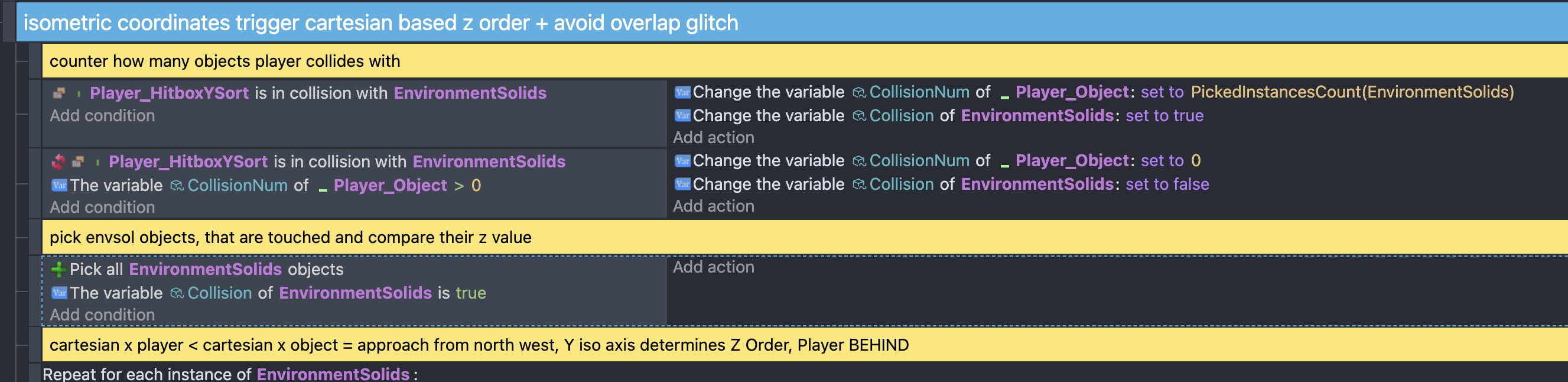Click variable icon before Collision is true condition
The height and width of the screenshot is (382, 1568).
[59, 293]
